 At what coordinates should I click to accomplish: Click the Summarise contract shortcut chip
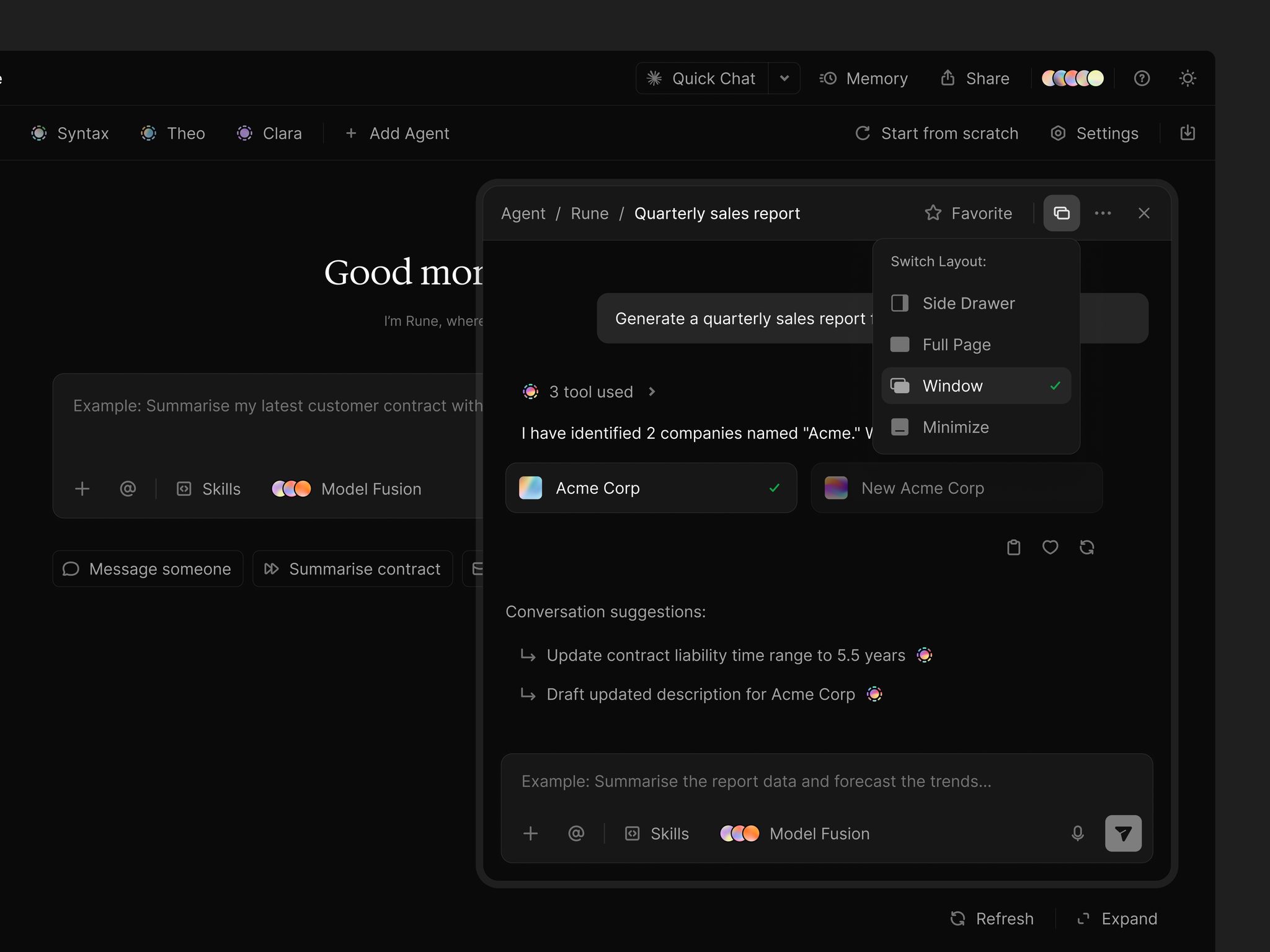pyautogui.click(x=352, y=568)
